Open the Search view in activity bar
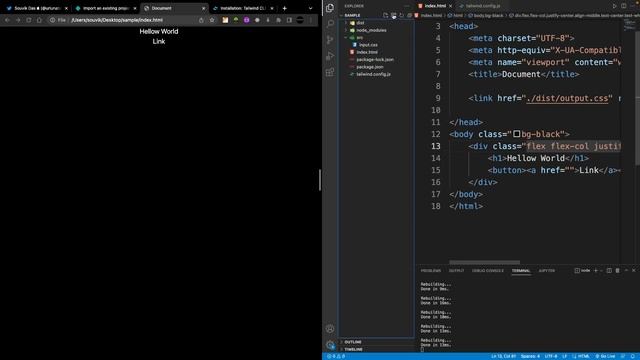The width and height of the screenshot is (640, 360). coord(330,24)
